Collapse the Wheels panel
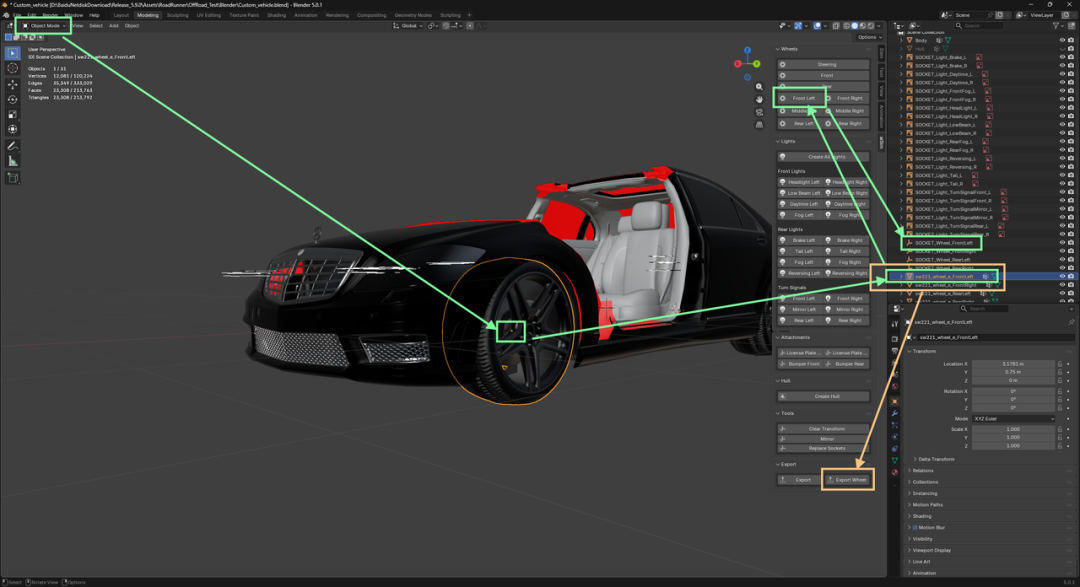Screen dimensions: 1080x587 [x=787, y=49]
